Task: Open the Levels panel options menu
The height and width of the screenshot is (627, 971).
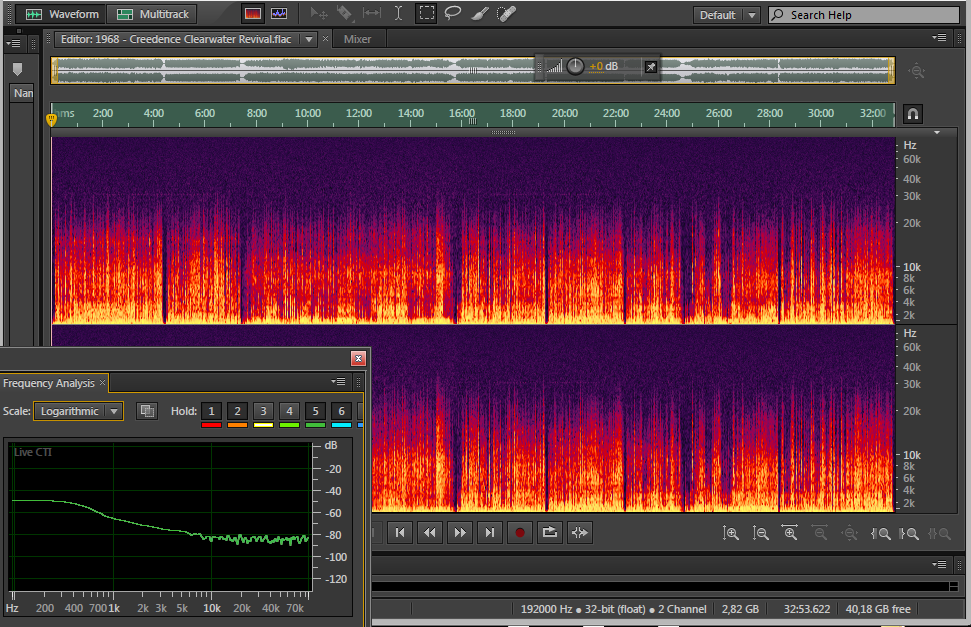Action: tap(939, 564)
